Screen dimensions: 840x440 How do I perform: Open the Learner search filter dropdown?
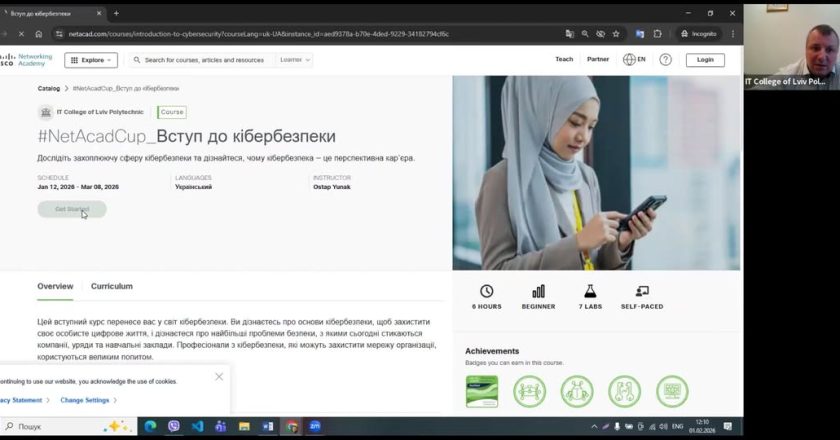294,60
